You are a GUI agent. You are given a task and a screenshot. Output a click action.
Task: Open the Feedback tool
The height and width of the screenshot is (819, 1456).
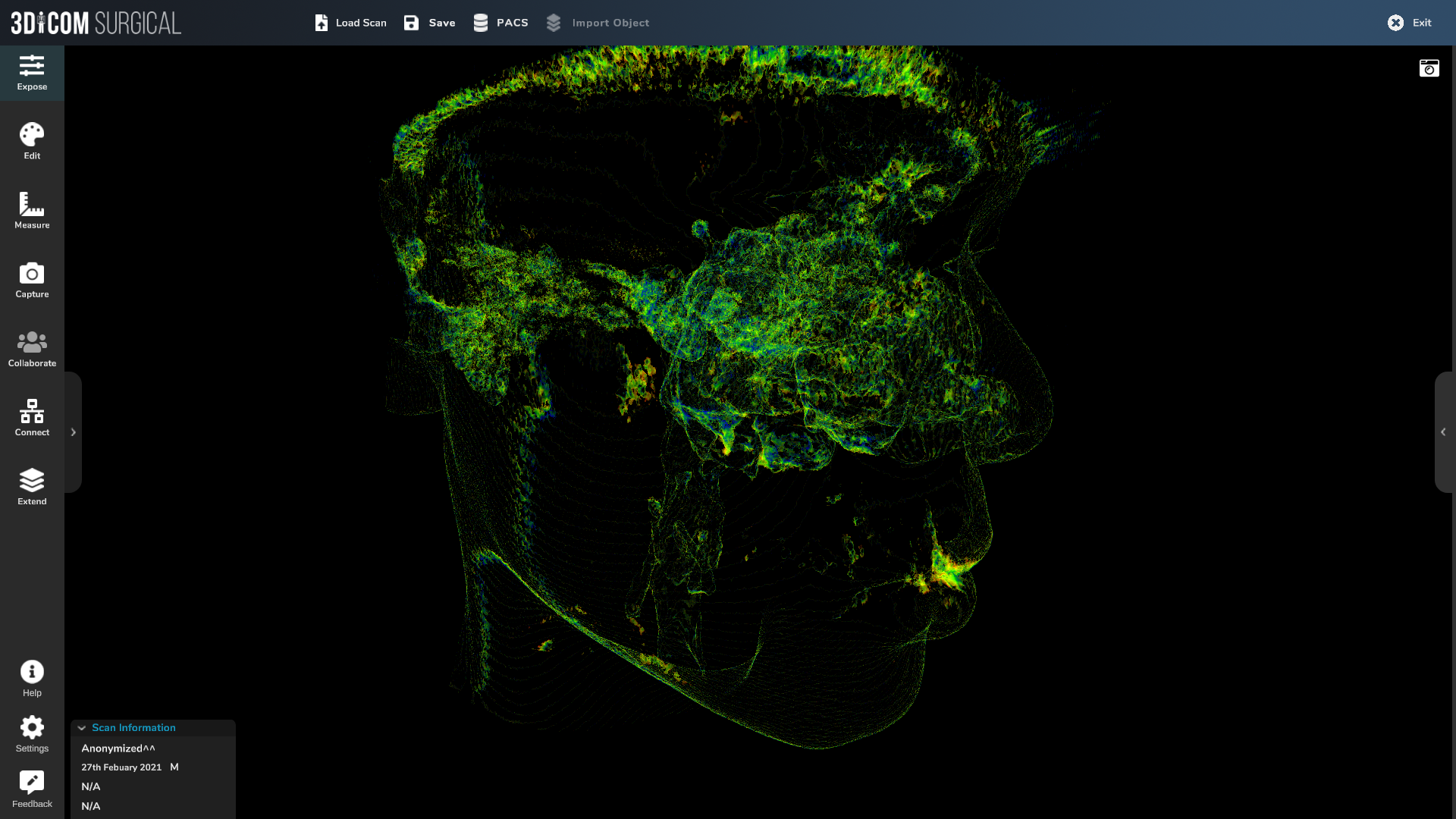coord(32,789)
